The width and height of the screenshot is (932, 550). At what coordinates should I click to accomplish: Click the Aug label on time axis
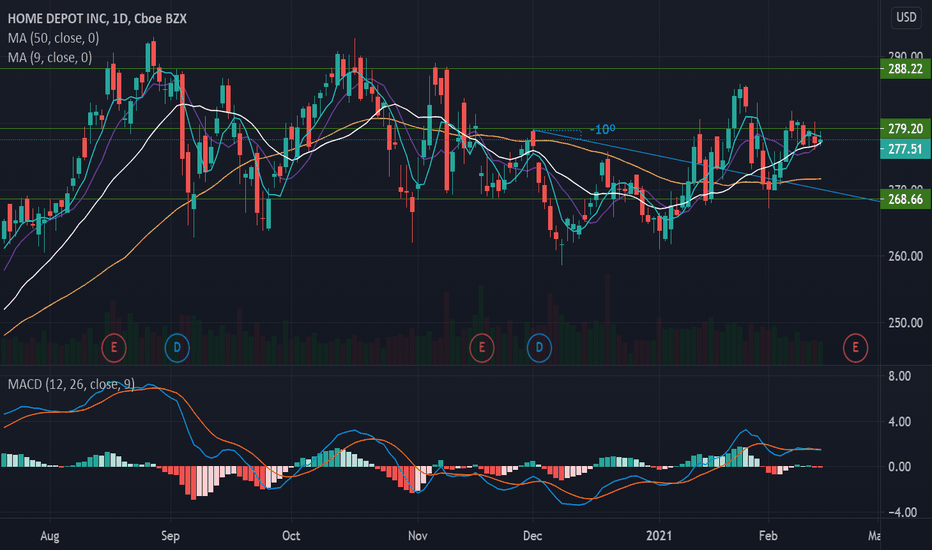click(x=49, y=536)
